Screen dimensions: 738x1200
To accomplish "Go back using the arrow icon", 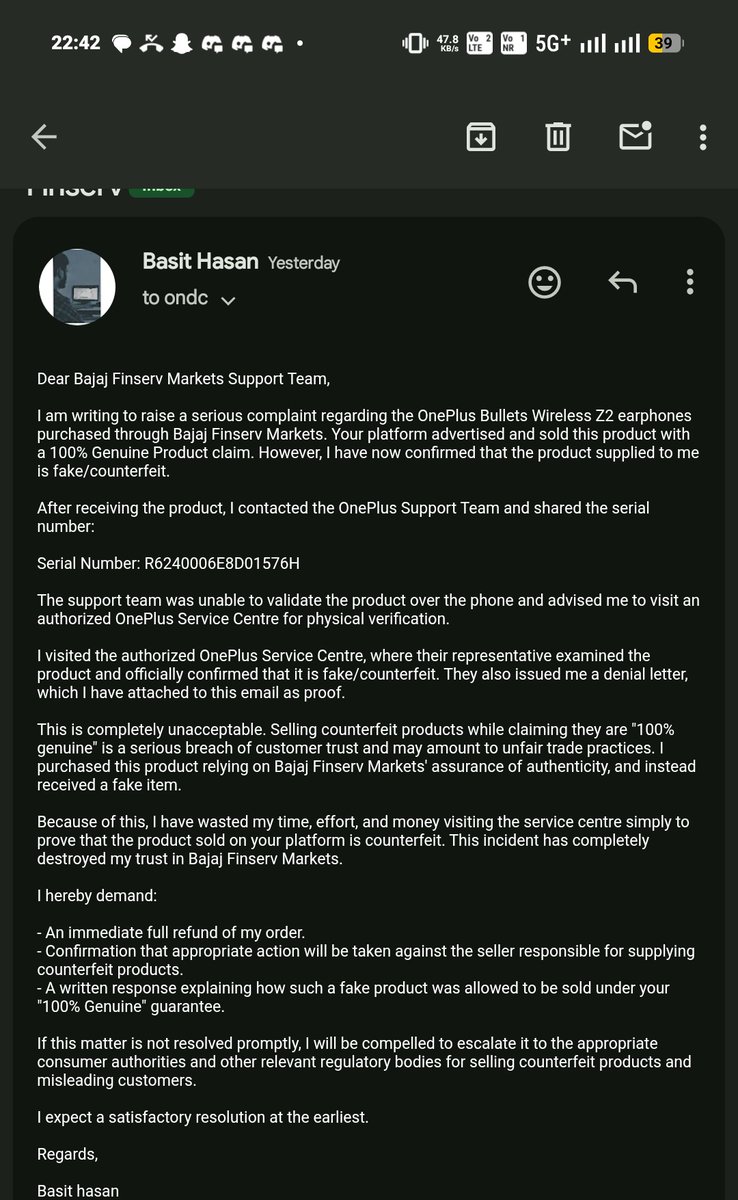I will click(x=44, y=137).
